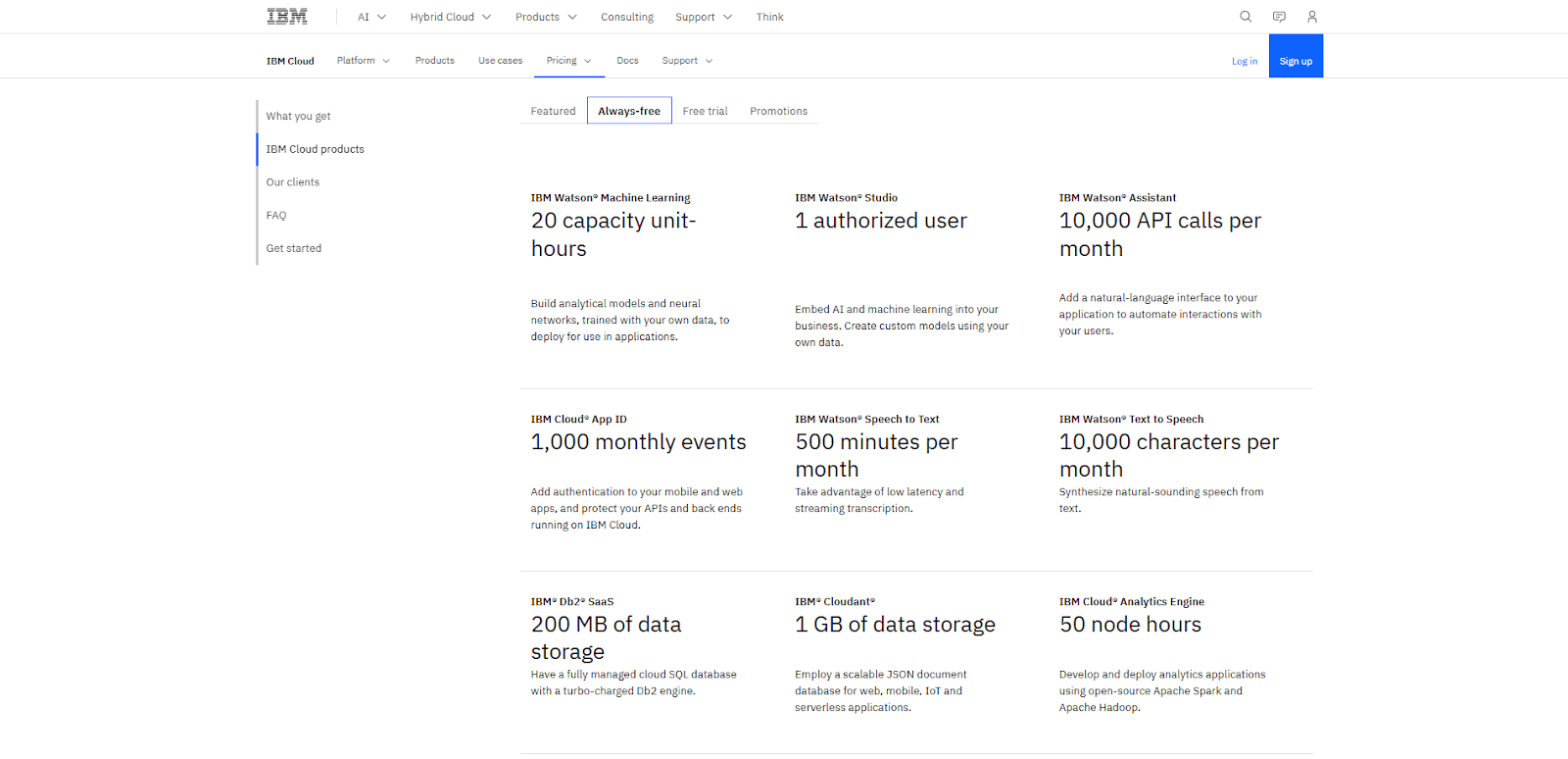Click the 'Develop and deploy analytics' description
This screenshot has width=1568, height=759.
click(x=1162, y=691)
